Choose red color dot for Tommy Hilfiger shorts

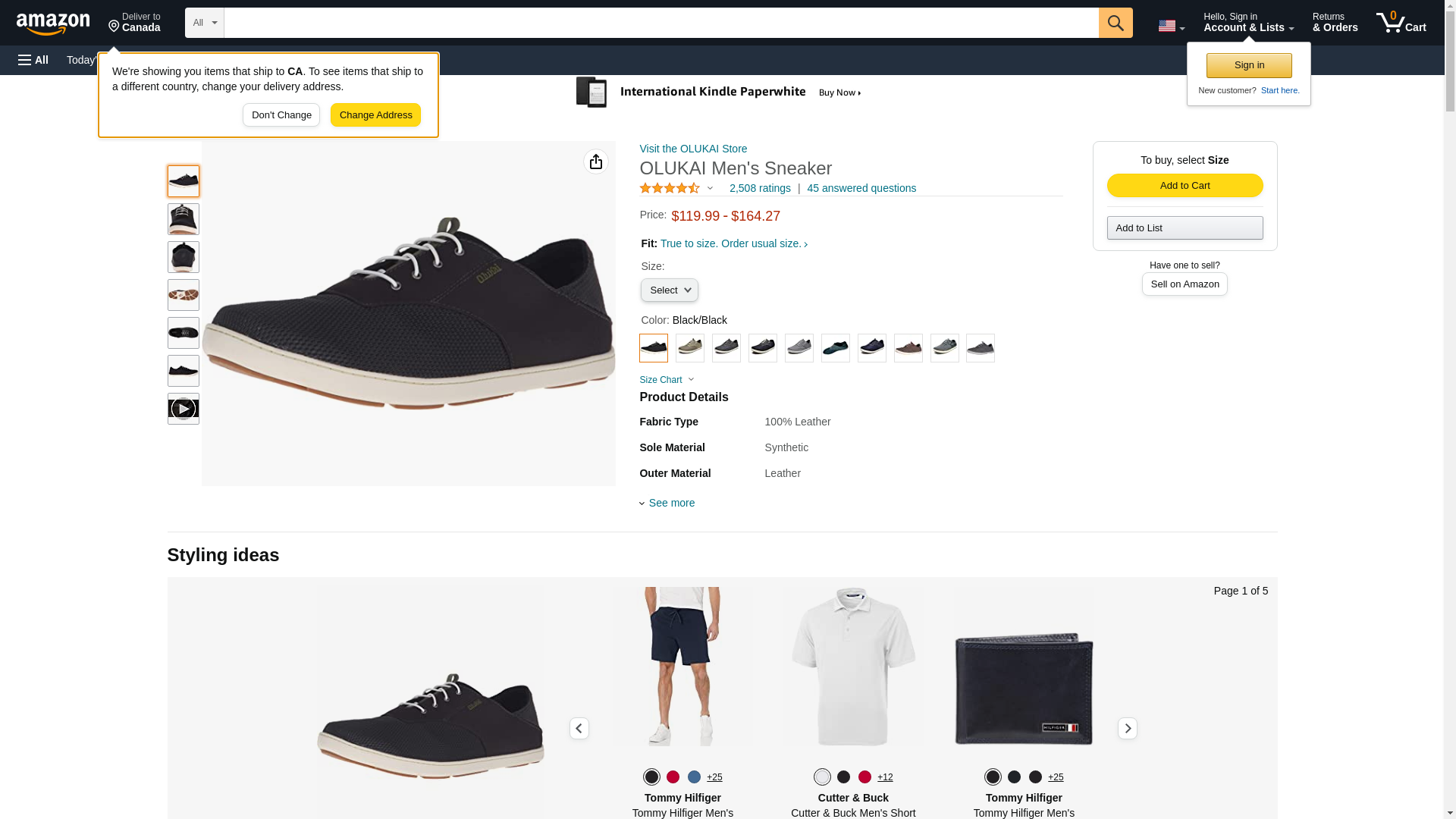coord(673,777)
